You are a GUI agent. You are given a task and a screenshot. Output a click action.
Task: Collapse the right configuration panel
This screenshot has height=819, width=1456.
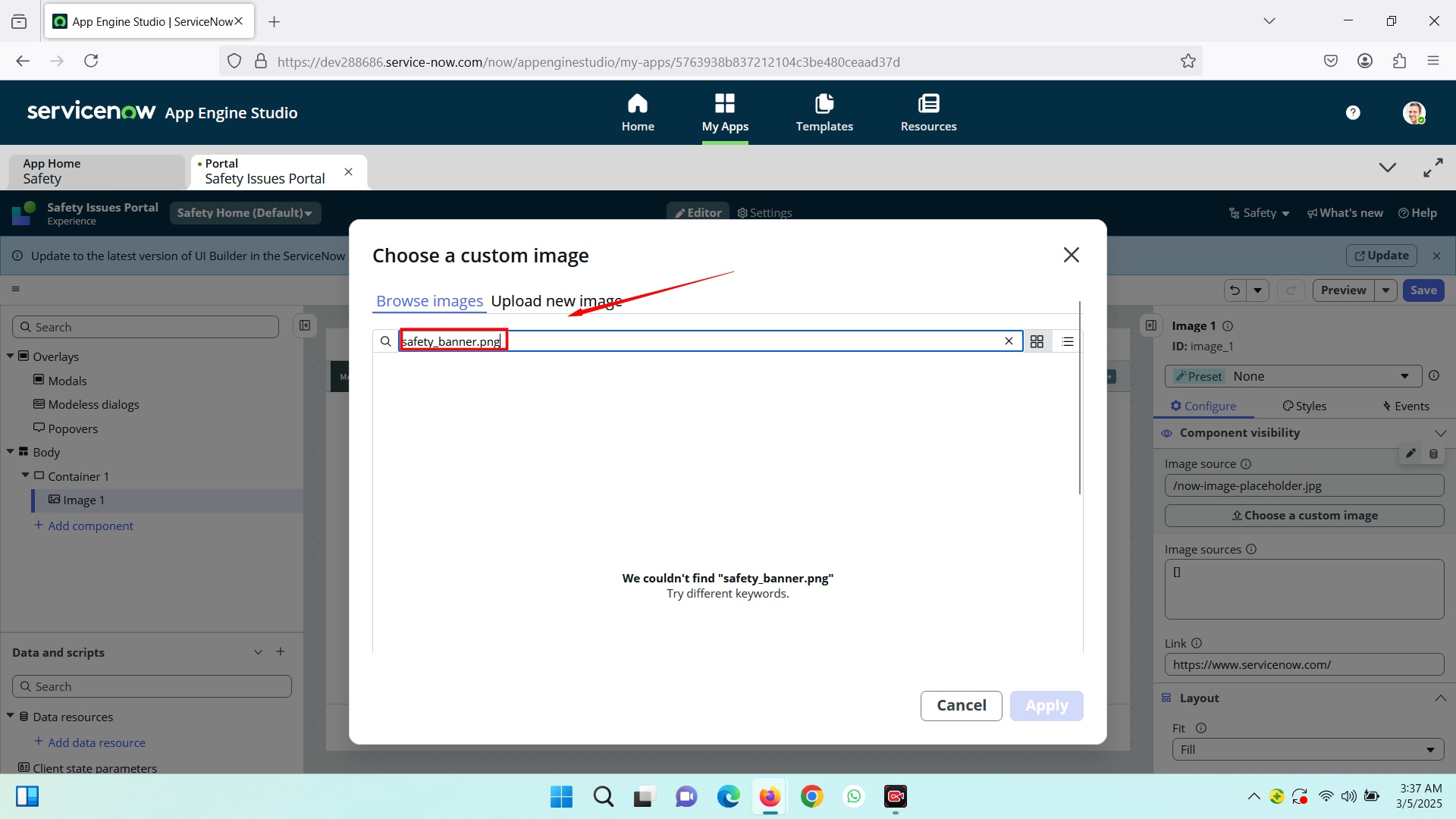point(1150,325)
